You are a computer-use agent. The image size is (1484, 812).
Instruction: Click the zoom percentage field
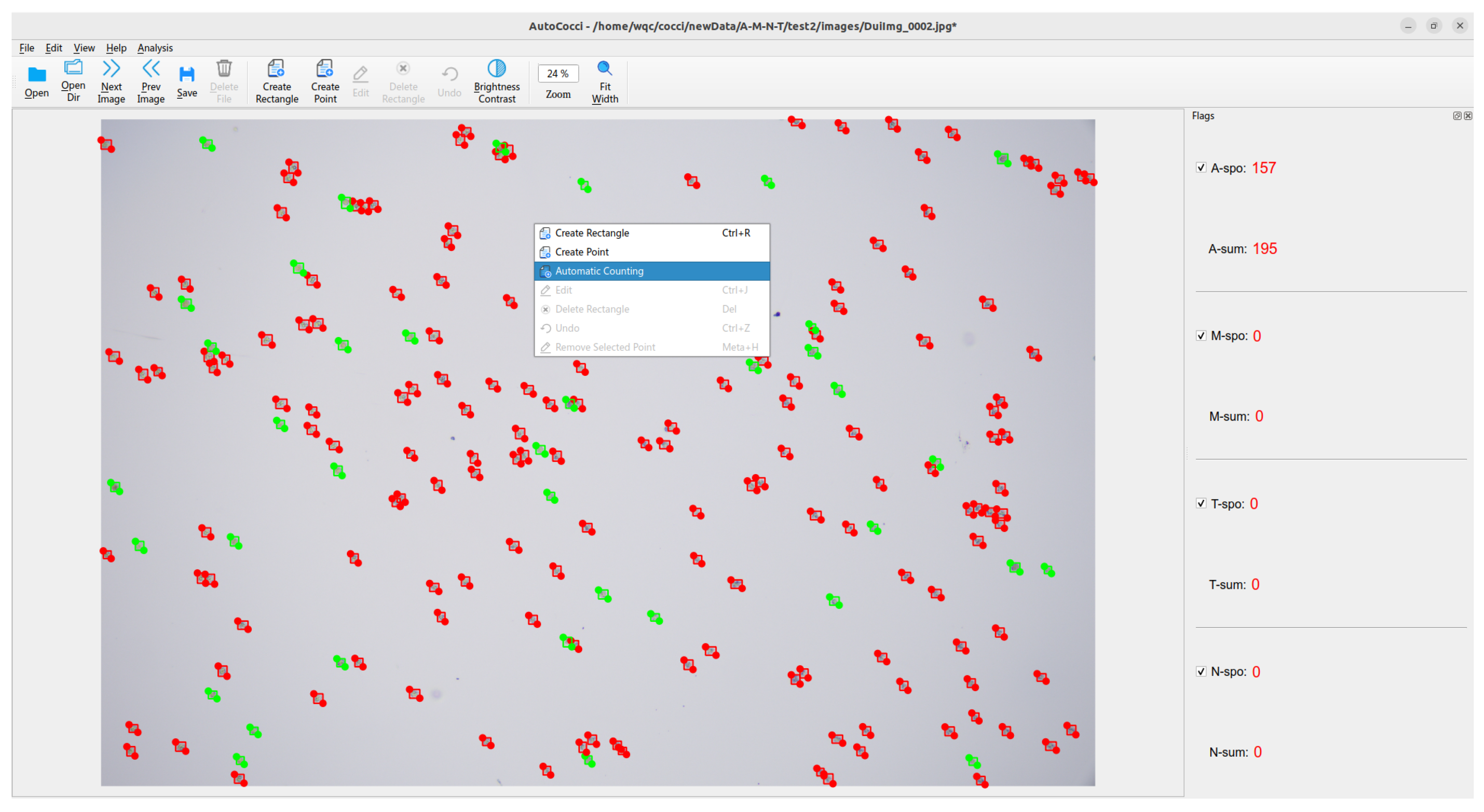point(558,74)
